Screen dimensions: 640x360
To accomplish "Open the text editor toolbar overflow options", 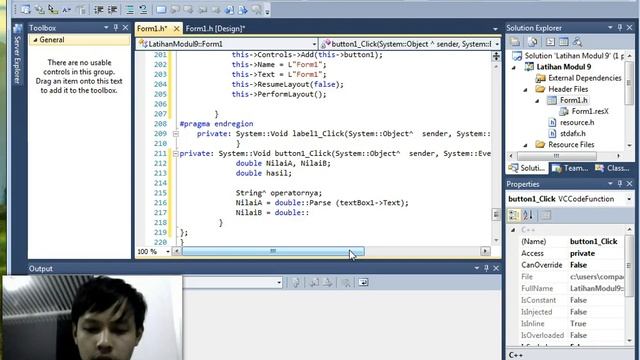I will [267, 12].
